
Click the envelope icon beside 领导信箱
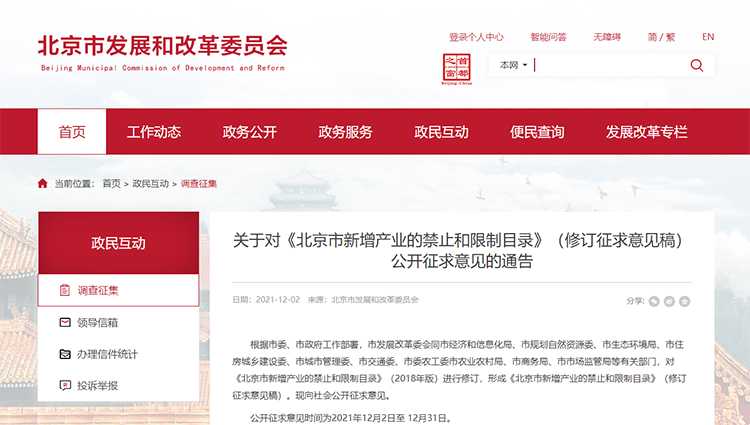click(x=65, y=322)
